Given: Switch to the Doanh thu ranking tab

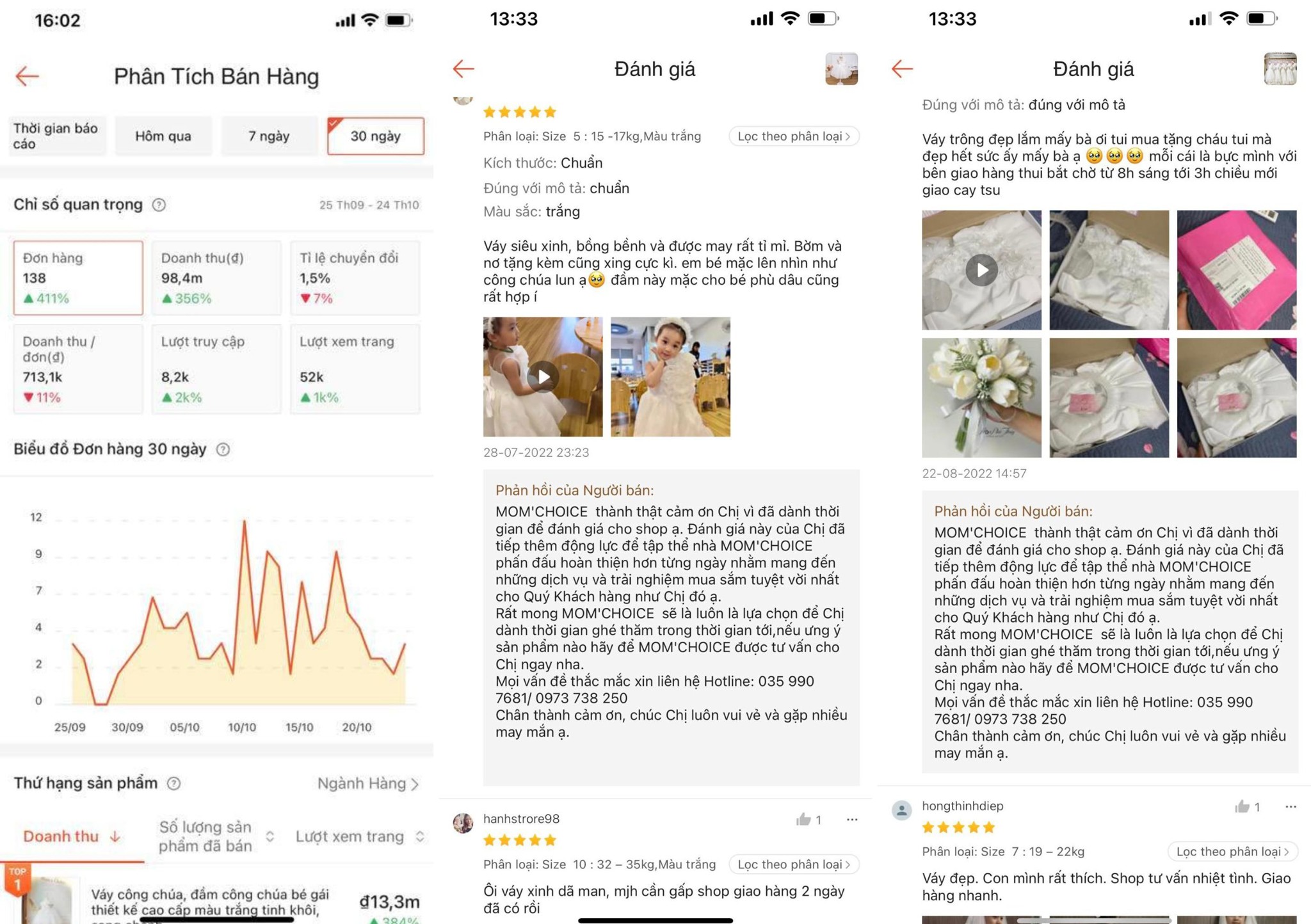Looking at the screenshot, I should [72, 836].
